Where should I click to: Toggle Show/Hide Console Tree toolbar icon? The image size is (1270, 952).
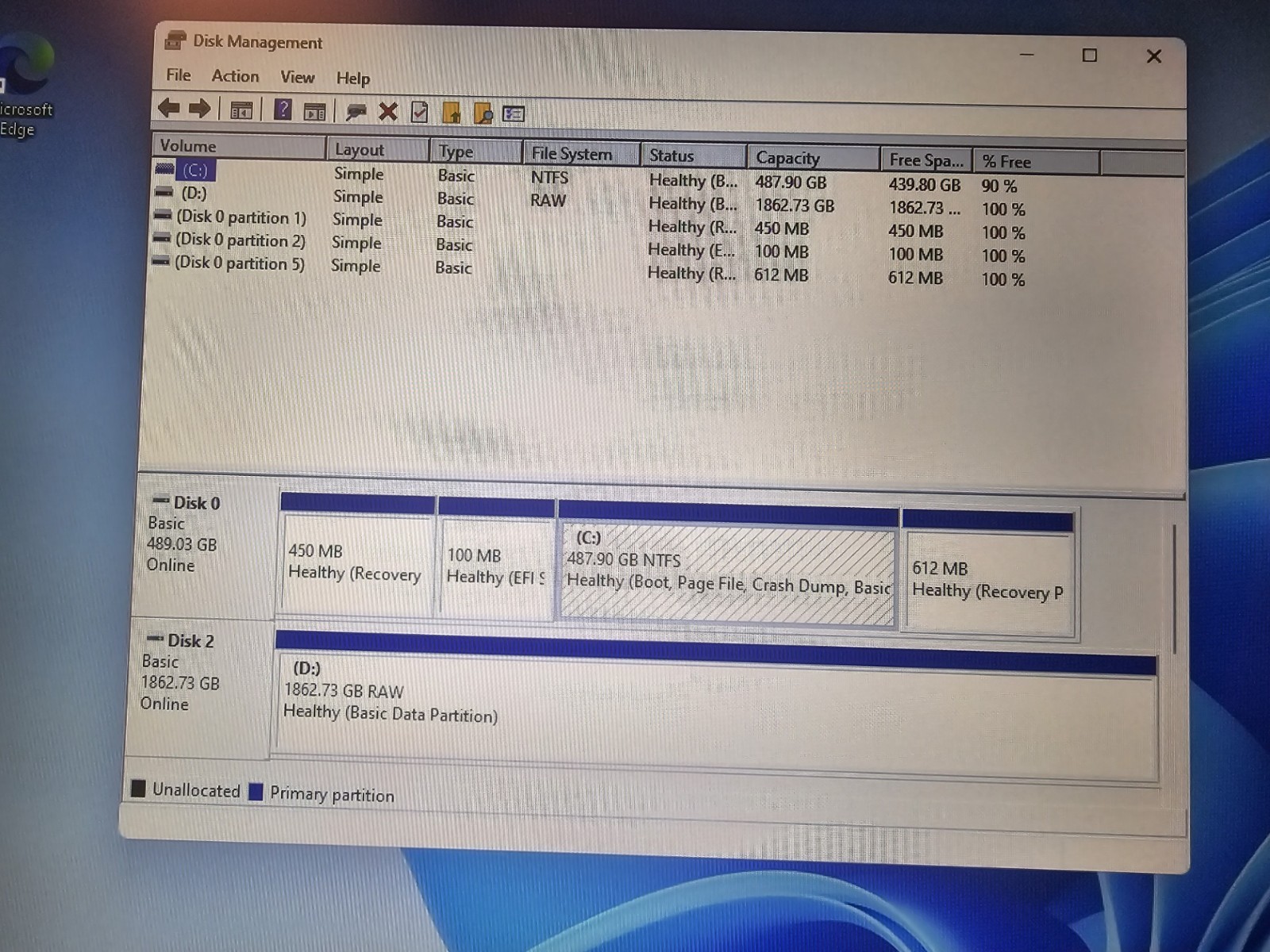tap(241, 110)
